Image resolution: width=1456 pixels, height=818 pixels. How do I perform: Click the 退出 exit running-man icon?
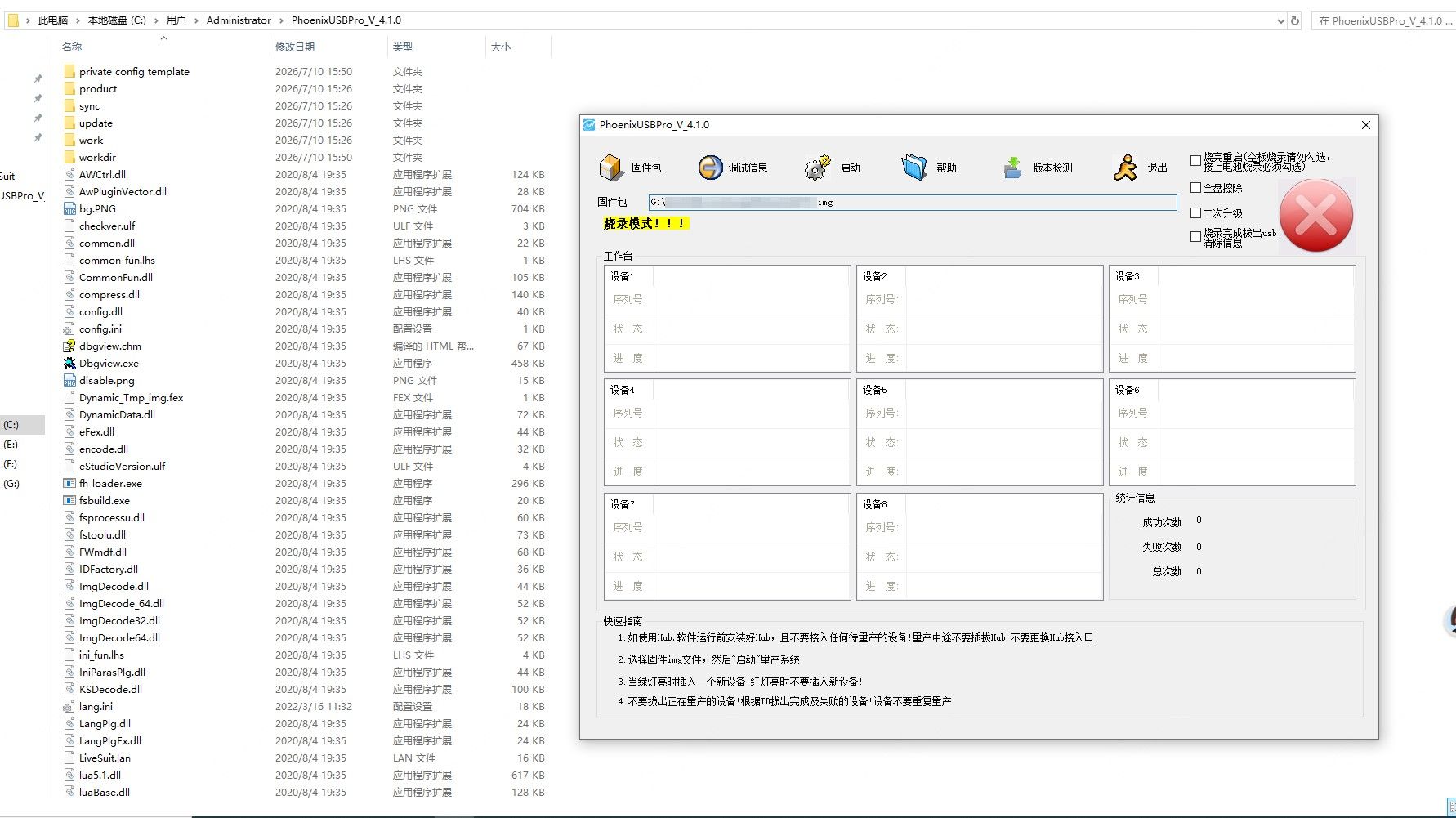pyautogui.click(x=1125, y=168)
